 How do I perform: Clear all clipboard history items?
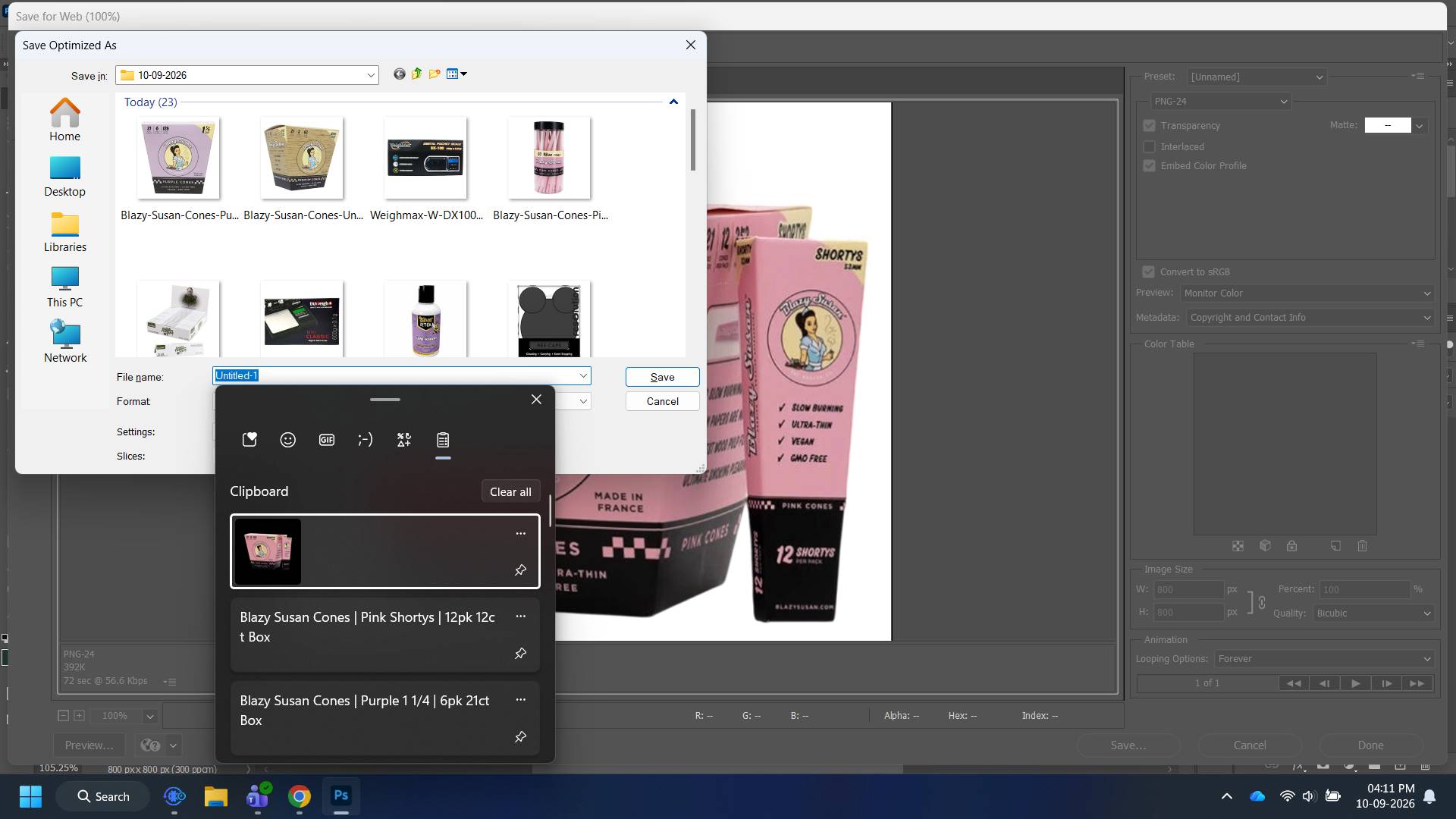click(510, 491)
